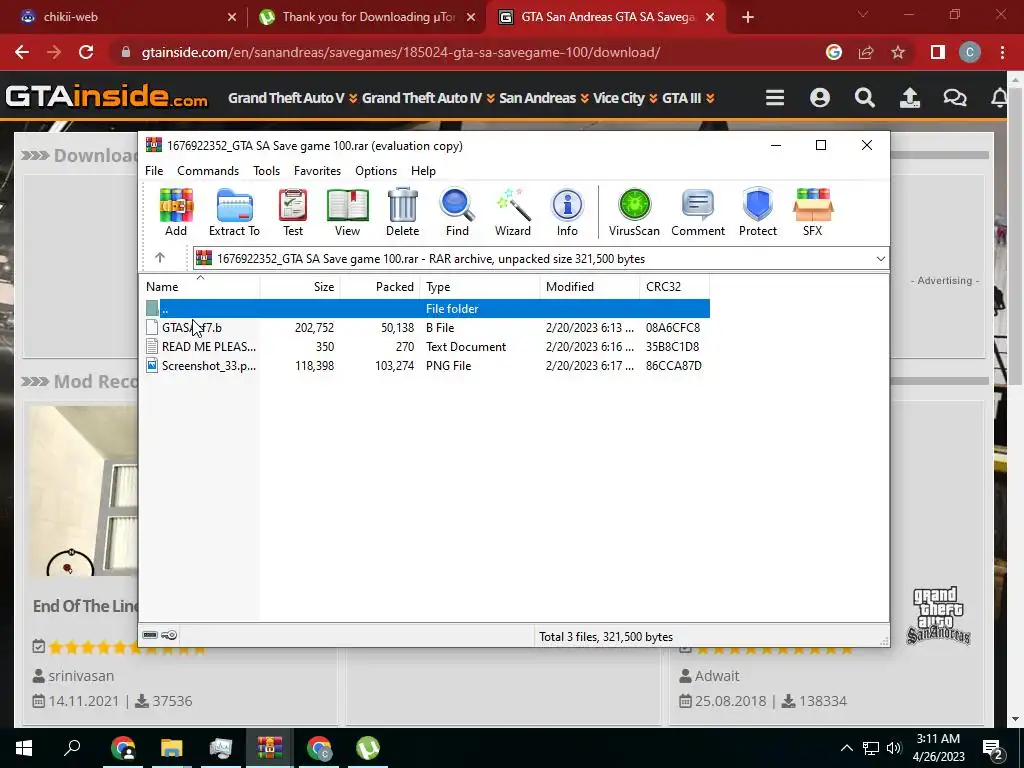Image resolution: width=1024 pixels, height=768 pixels.
Task: Click the Delete trash can icon
Action: 402,212
